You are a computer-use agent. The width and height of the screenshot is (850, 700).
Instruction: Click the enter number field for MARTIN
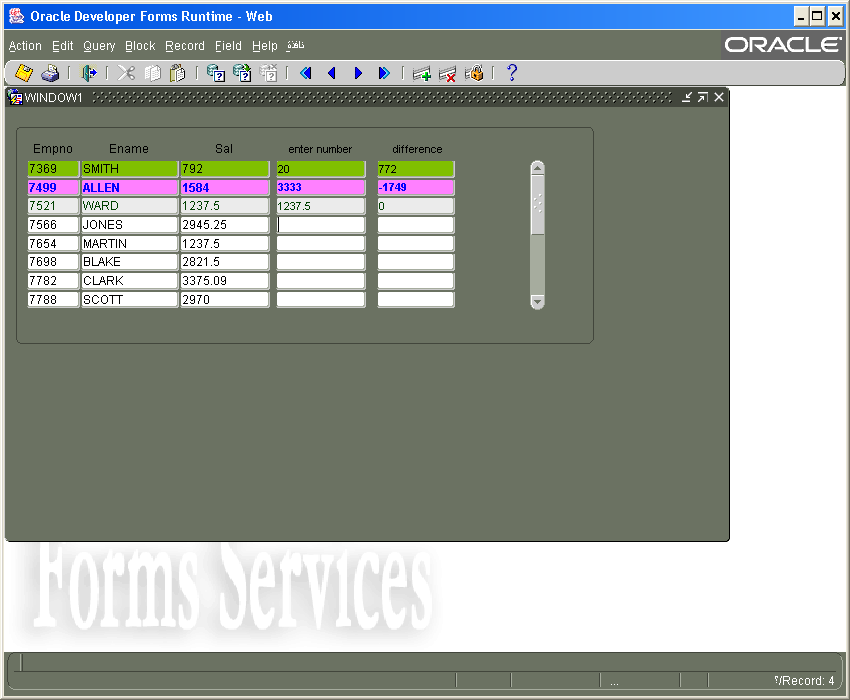click(x=321, y=243)
